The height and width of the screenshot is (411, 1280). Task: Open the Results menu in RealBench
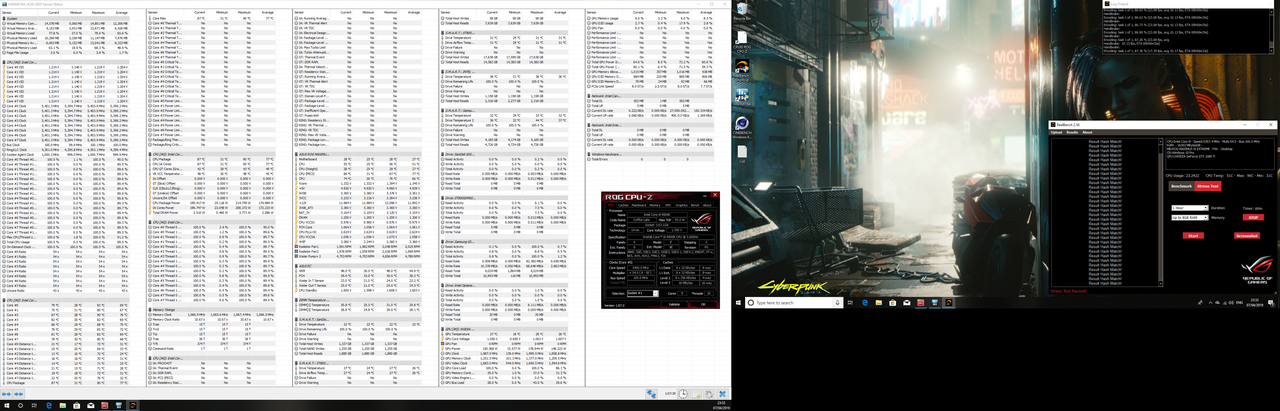[1072, 132]
